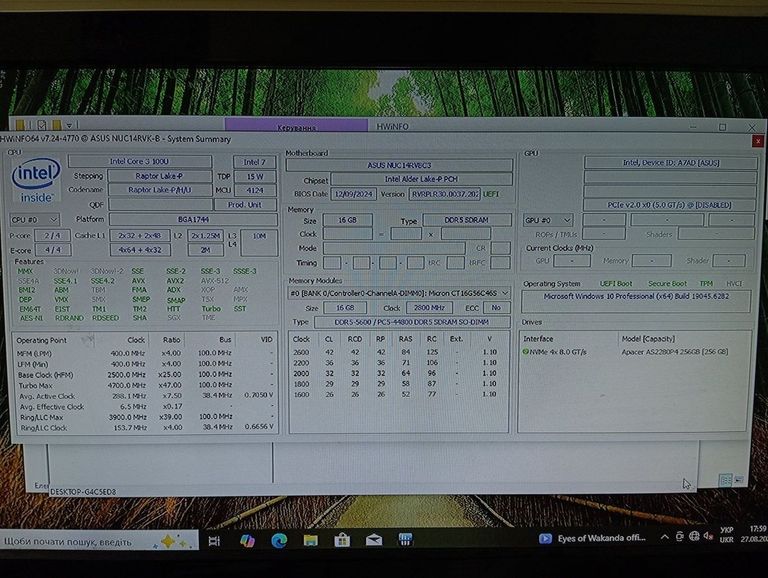Click the TPM indicator label
The width and height of the screenshot is (768, 578).
click(706, 284)
